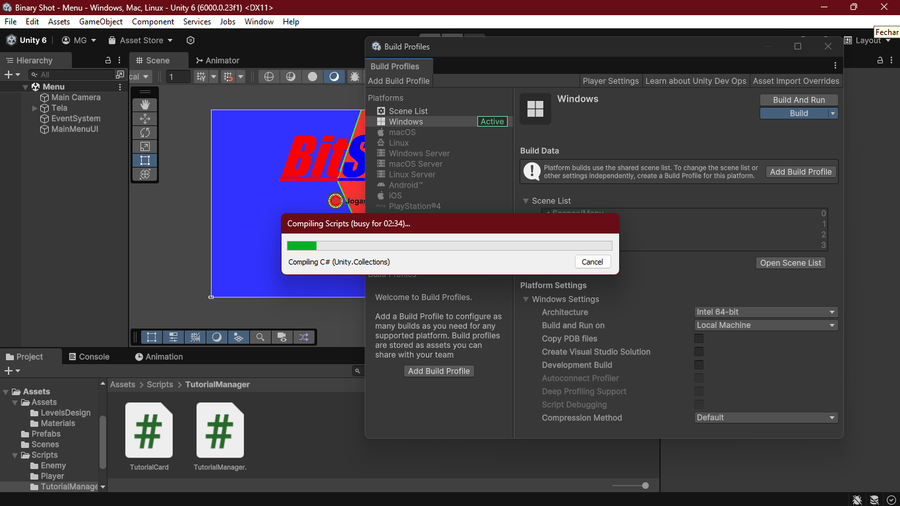Viewport: 900px width, 506px height.
Task: Toggle Copy PDB files checkbox
Action: (699, 338)
